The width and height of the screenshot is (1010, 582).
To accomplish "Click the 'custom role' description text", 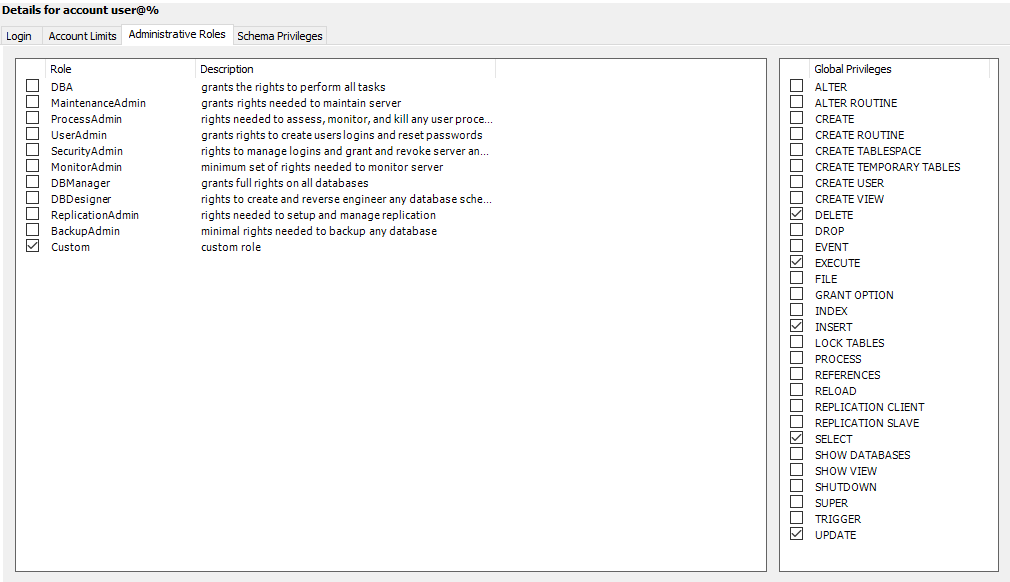I will click(x=231, y=247).
